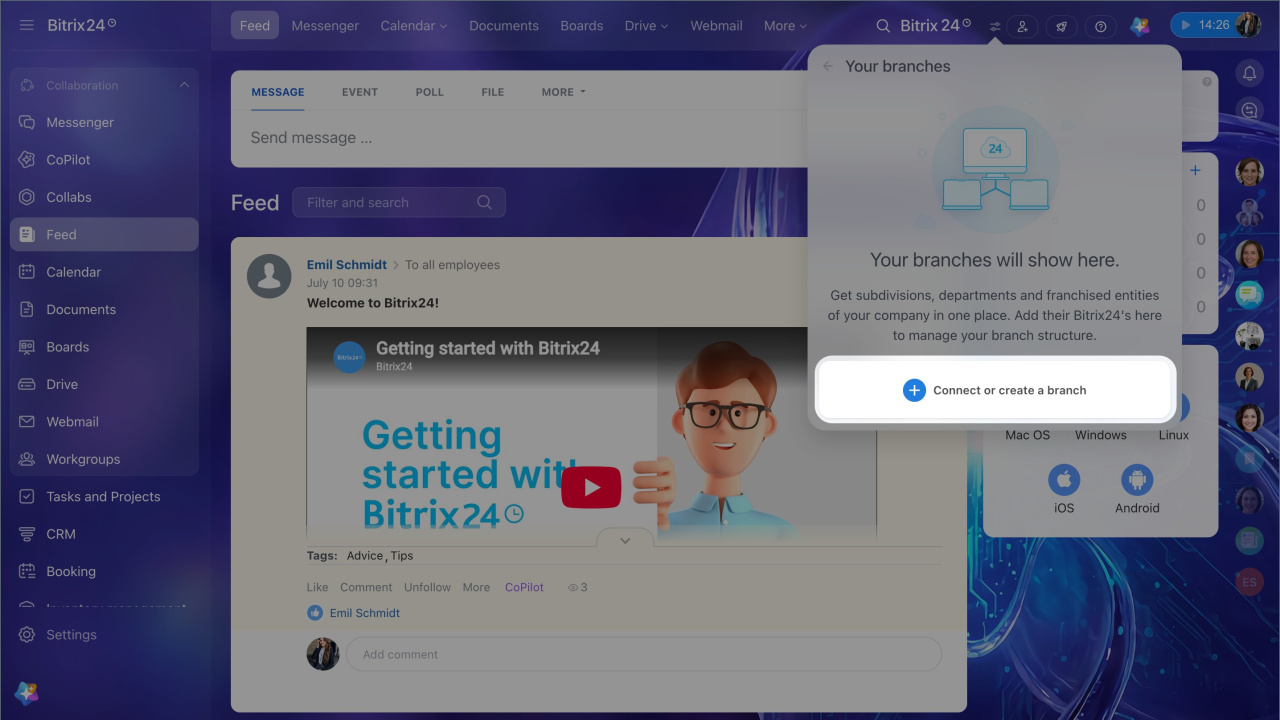Screen dimensions: 1280x720
Task: Click the ES initials avatar in the right bar
Action: [1249, 582]
